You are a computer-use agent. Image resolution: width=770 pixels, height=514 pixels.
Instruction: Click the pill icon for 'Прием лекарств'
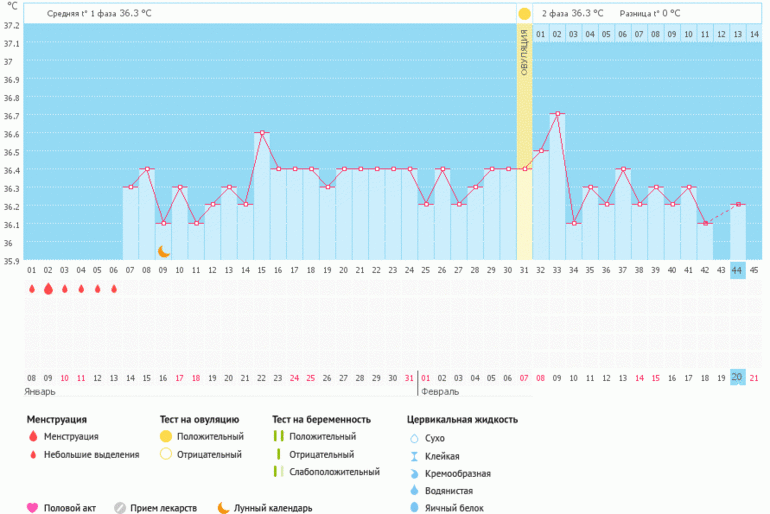(120, 507)
